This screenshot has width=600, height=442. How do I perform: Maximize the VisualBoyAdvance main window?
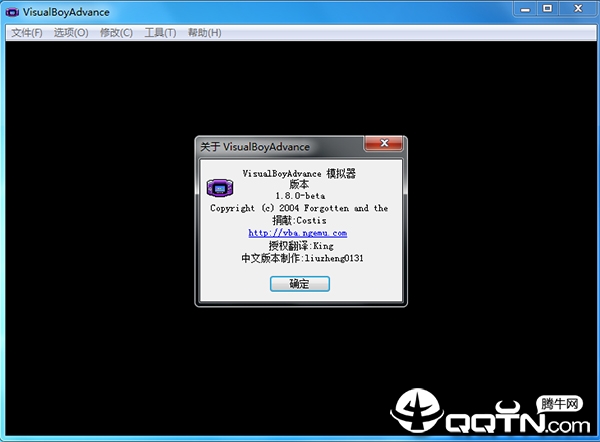coord(547,9)
